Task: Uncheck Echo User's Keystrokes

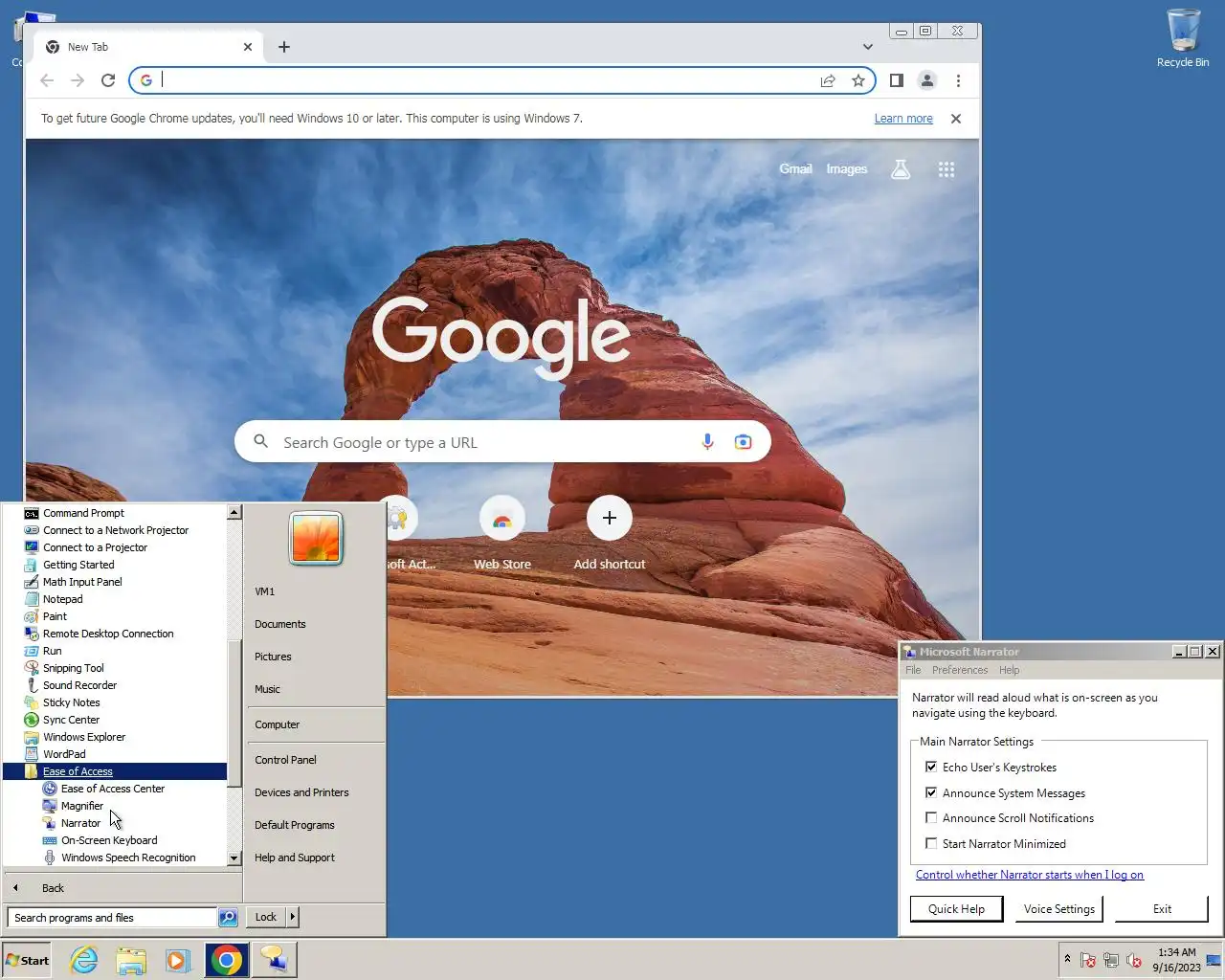Action: (931, 767)
